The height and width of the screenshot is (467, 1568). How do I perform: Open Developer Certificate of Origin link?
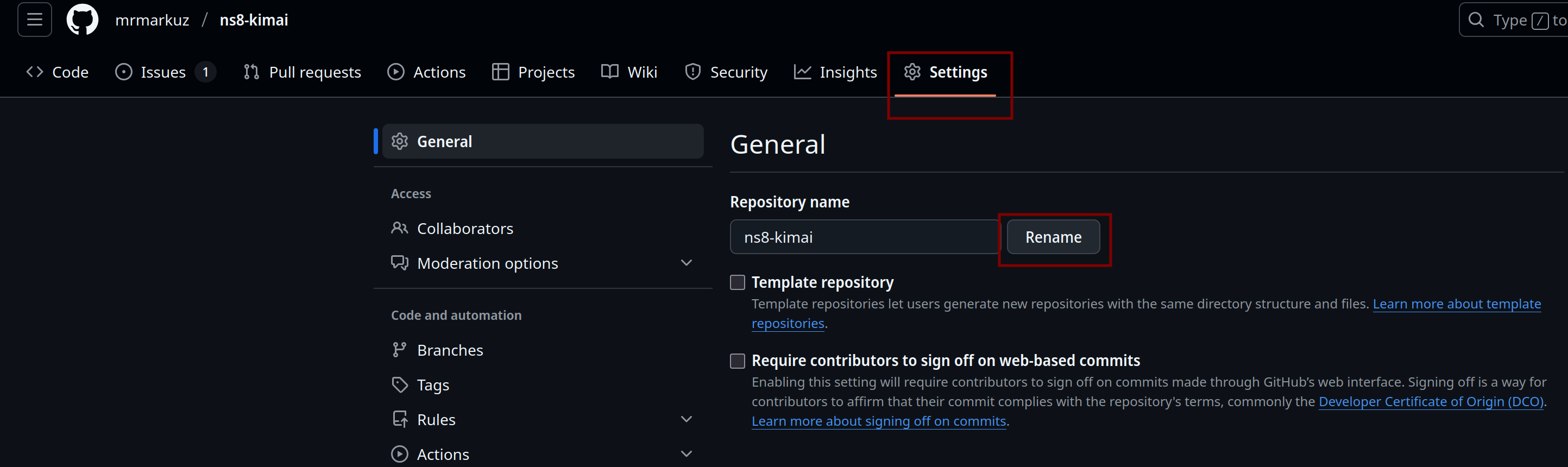(1431, 402)
